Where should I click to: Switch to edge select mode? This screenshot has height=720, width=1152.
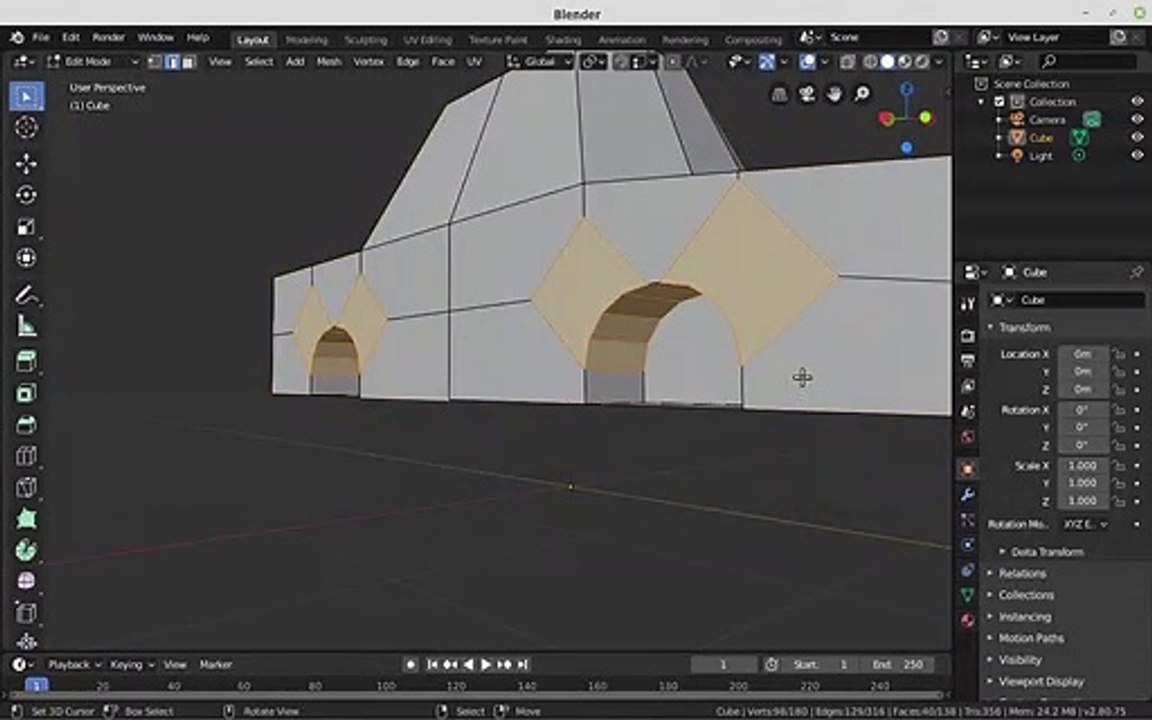[172, 62]
